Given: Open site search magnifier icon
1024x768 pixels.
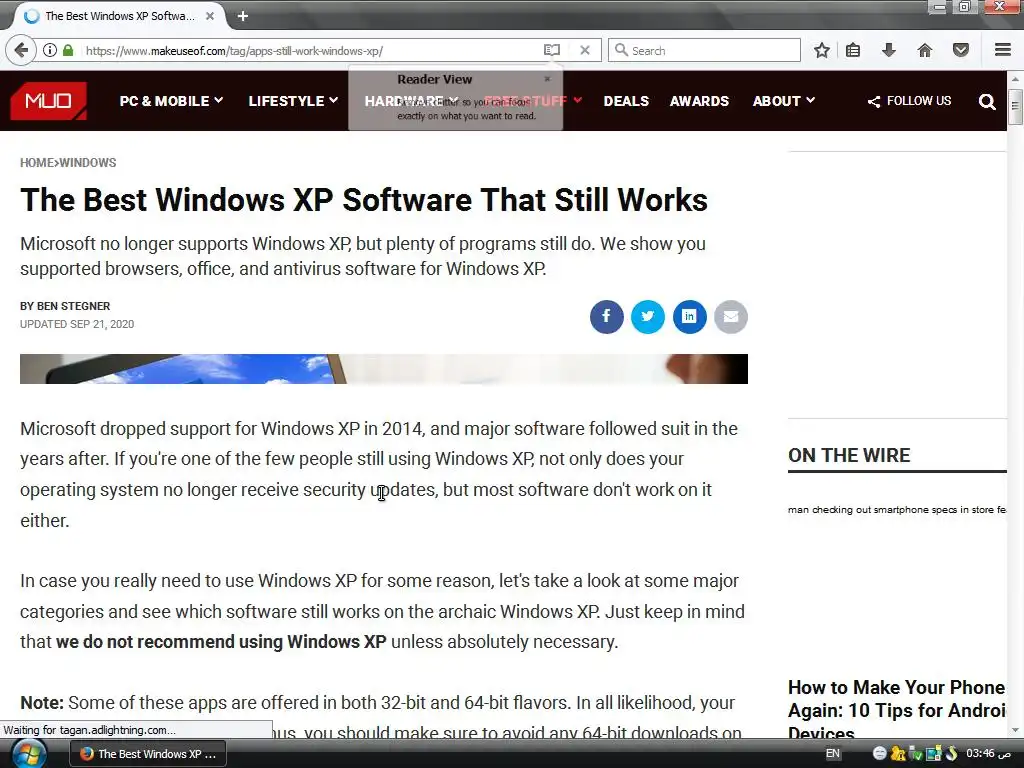Looking at the screenshot, I should (x=987, y=101).
